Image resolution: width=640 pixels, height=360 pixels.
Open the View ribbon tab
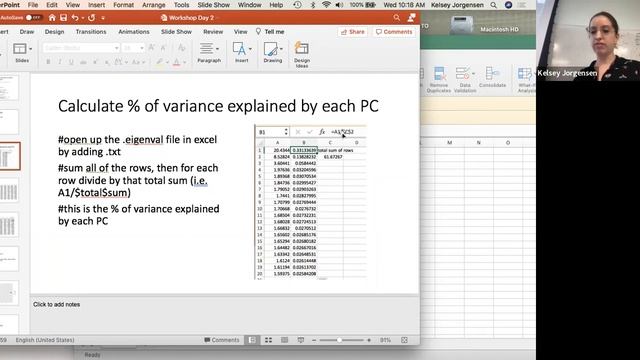pos(240,31)
